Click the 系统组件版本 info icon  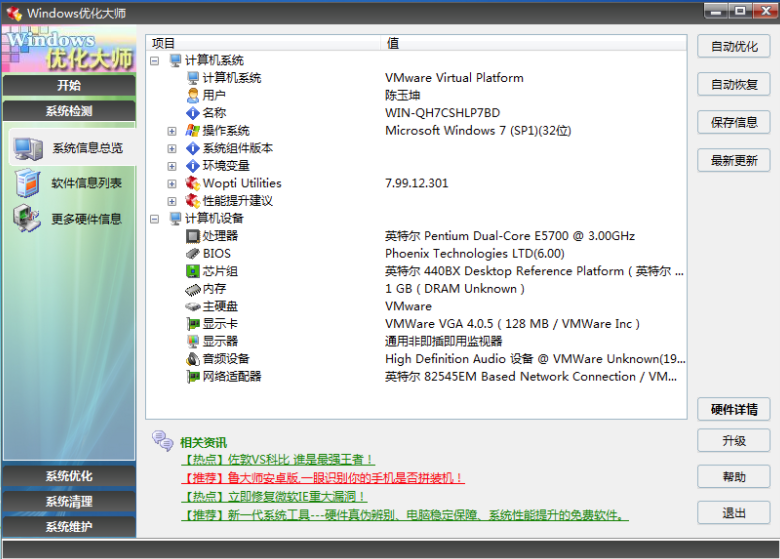pyautogui.click(x=193, y=148)
